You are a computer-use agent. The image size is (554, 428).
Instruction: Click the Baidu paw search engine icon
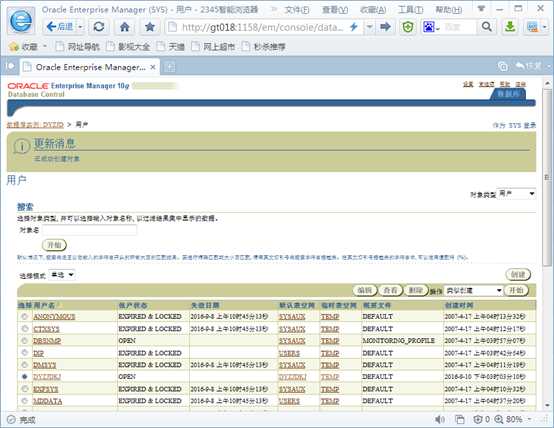[x=429, y=27]
